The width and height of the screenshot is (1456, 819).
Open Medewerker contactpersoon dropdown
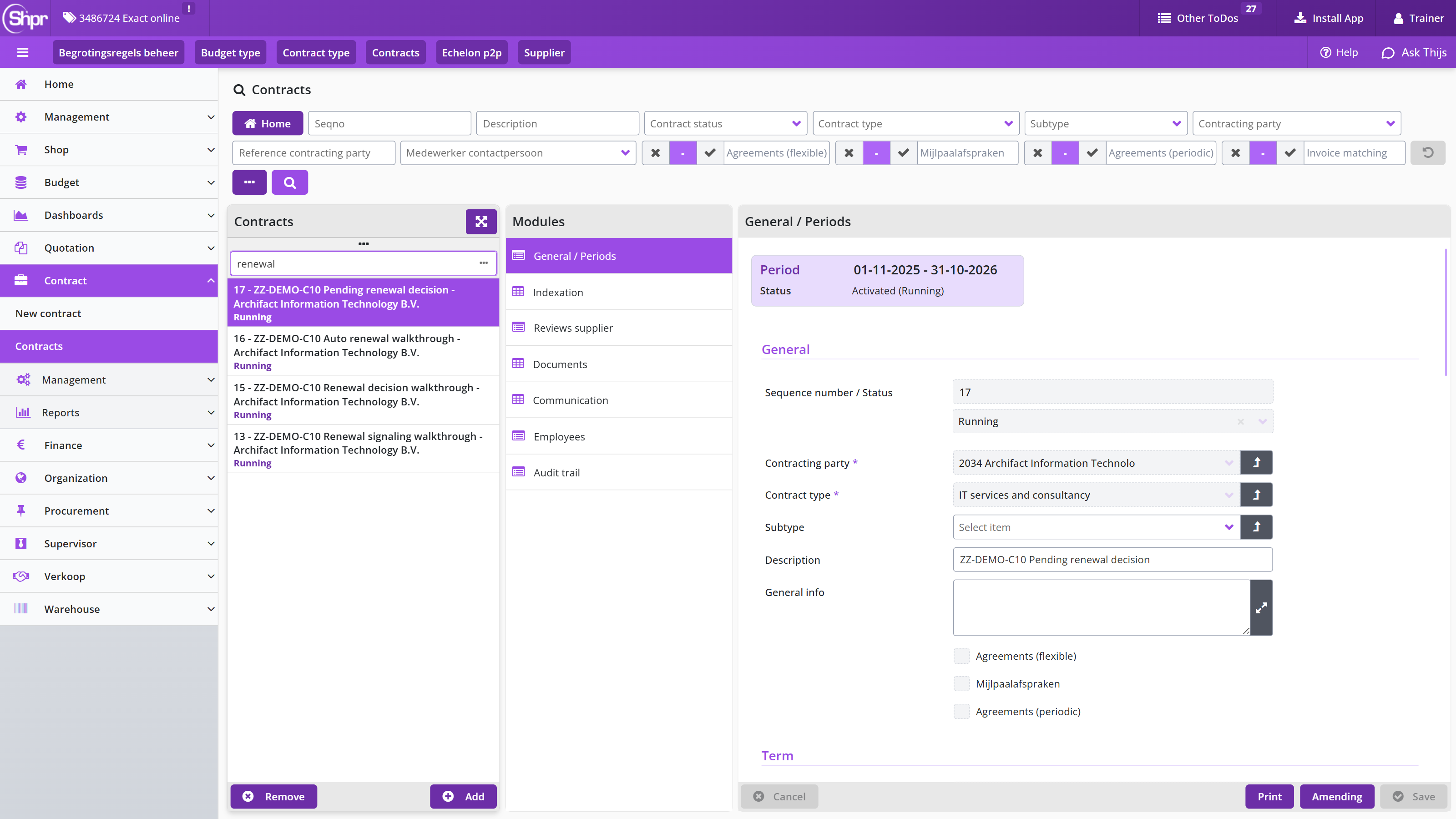coord(518,152)
